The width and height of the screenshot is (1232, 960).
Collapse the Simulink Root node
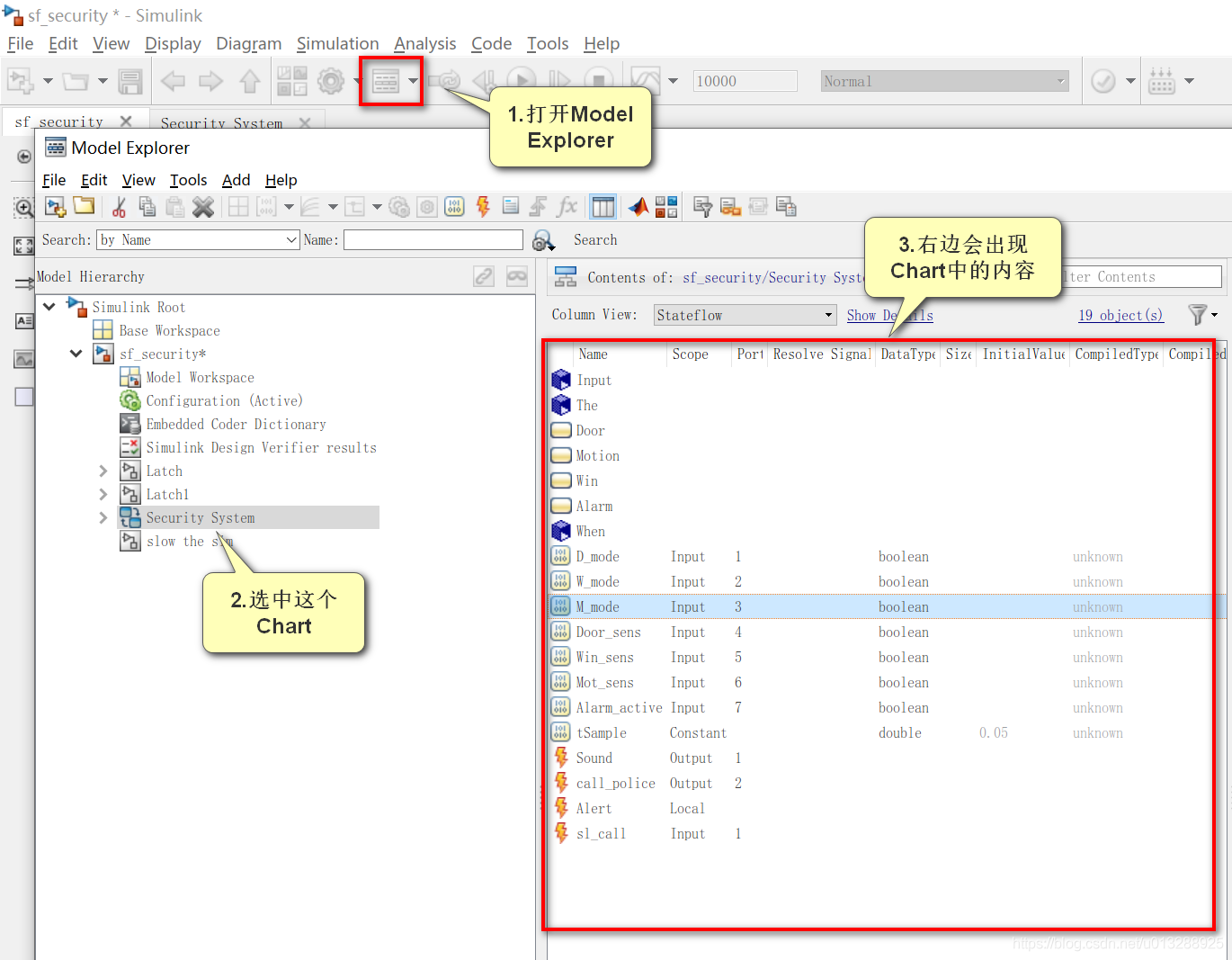pyautogui.click(x=49, y=307)
